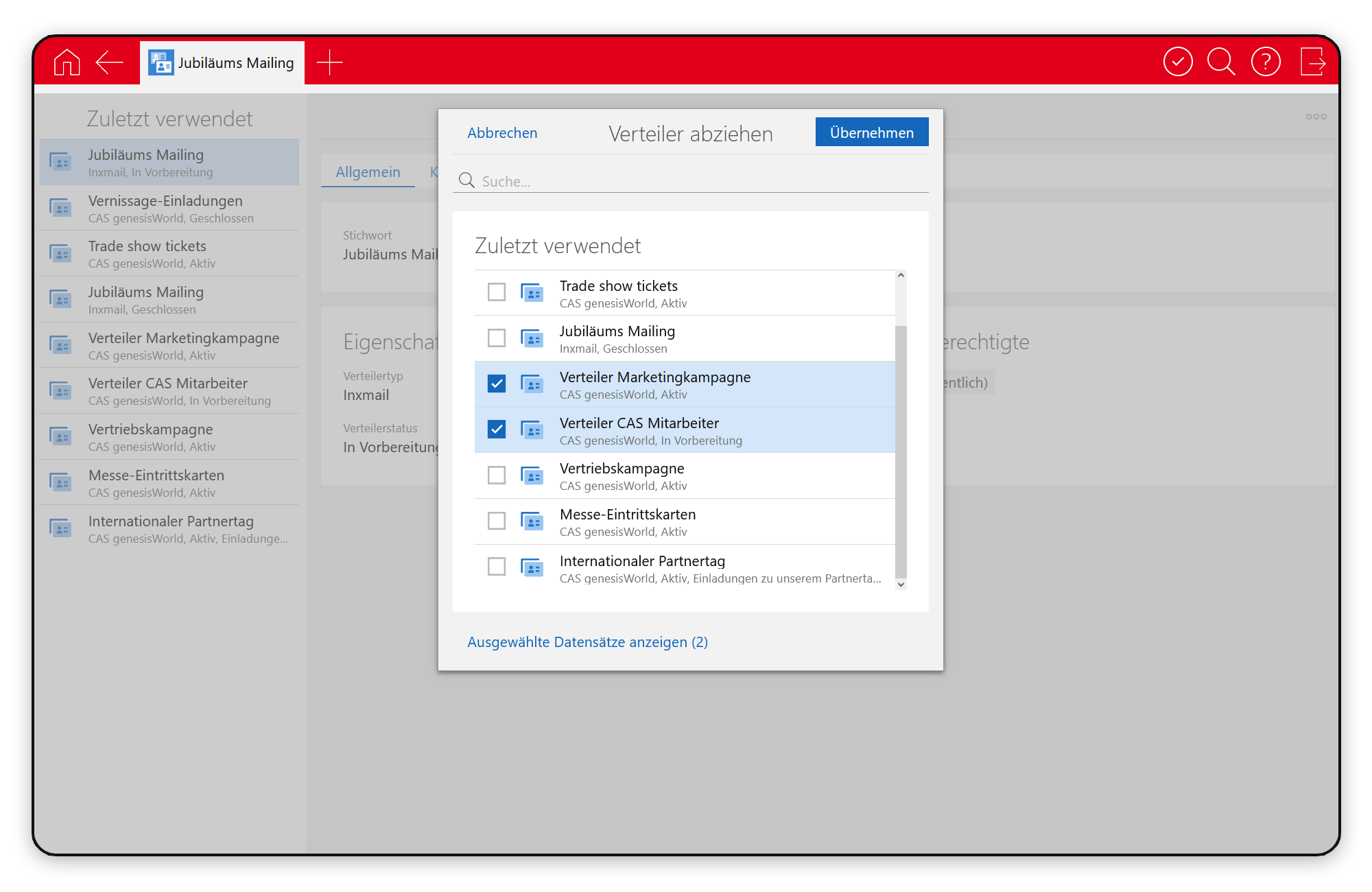Switch to the Allgemein tab

point(368,172)
